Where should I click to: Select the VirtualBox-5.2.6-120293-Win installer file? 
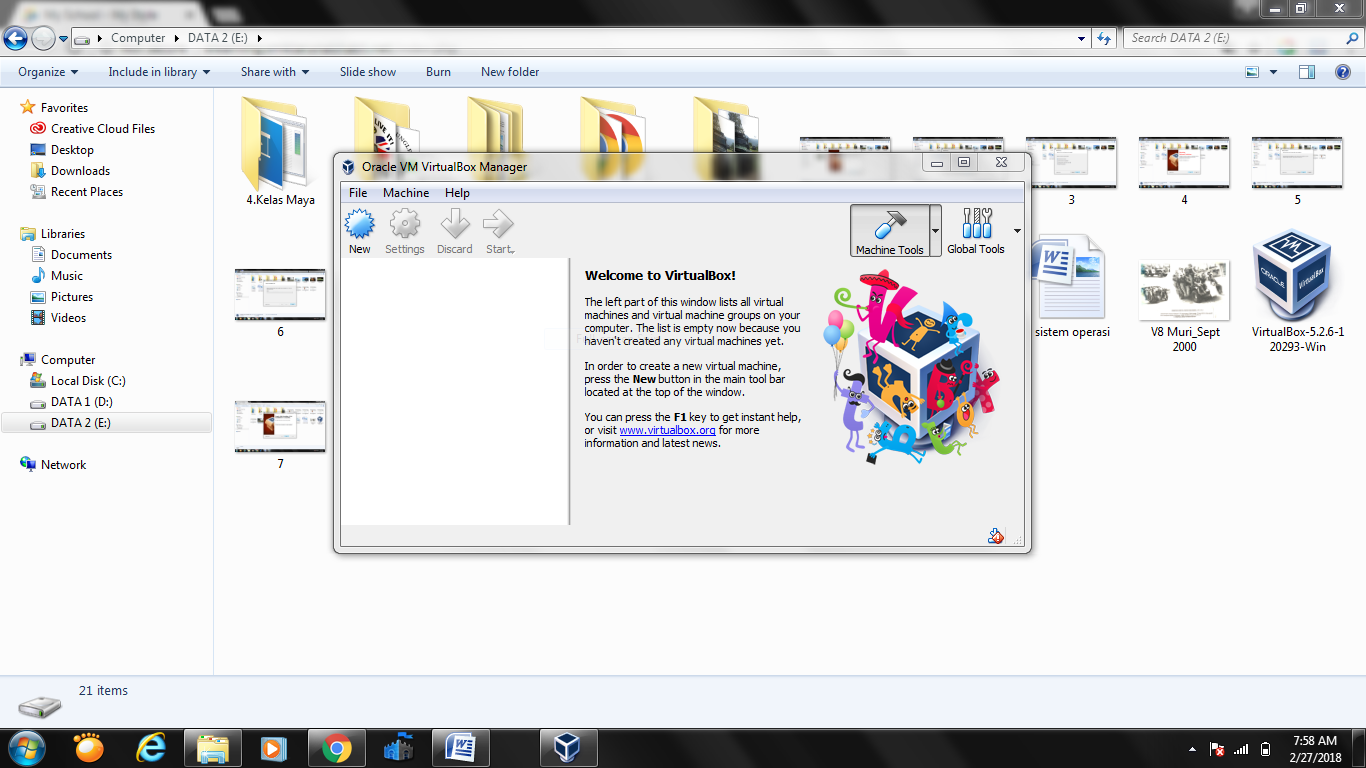[x=1297, y=290]
